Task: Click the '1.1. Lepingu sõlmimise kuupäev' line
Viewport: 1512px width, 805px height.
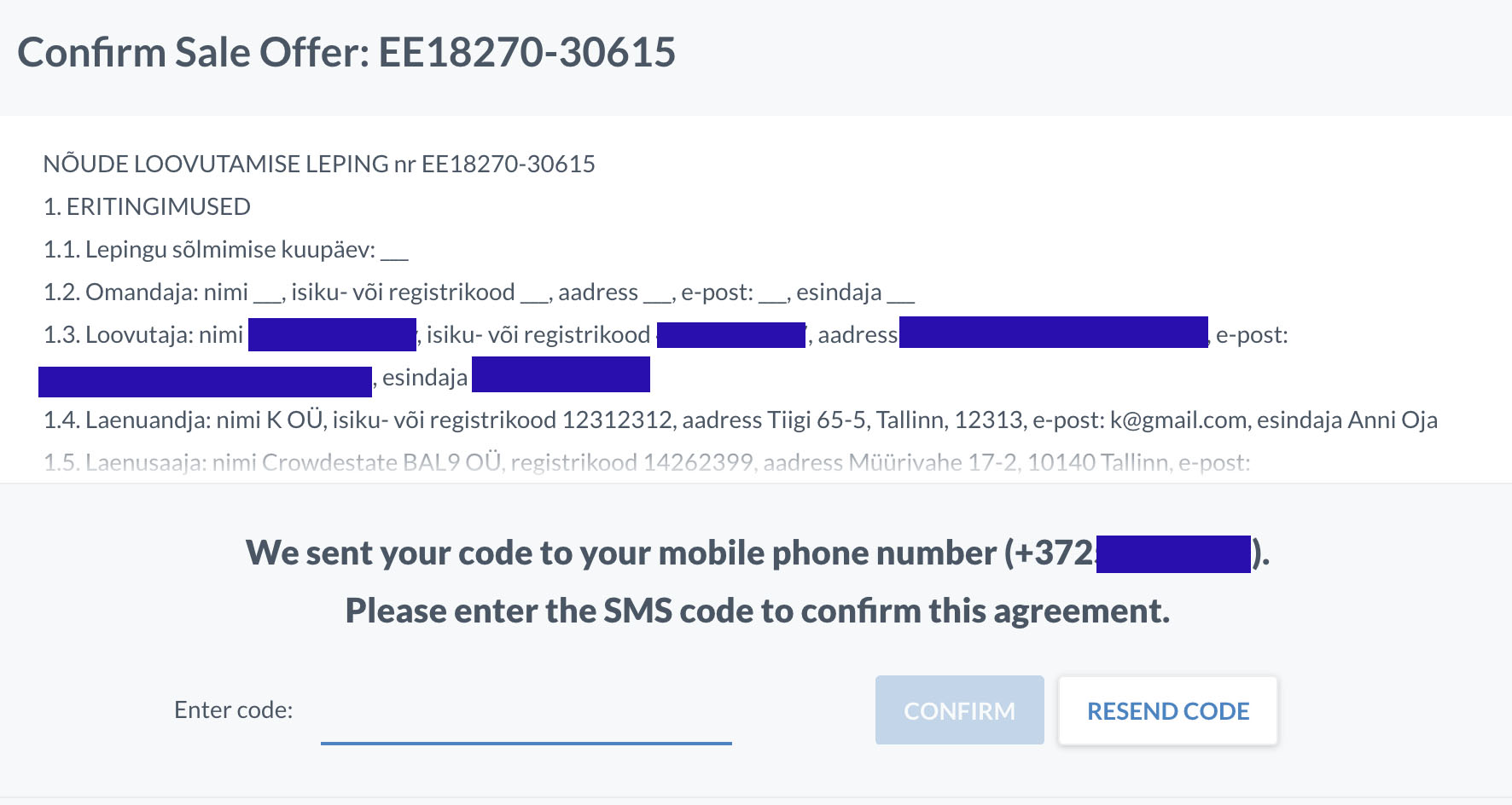Action: (225, 249)
